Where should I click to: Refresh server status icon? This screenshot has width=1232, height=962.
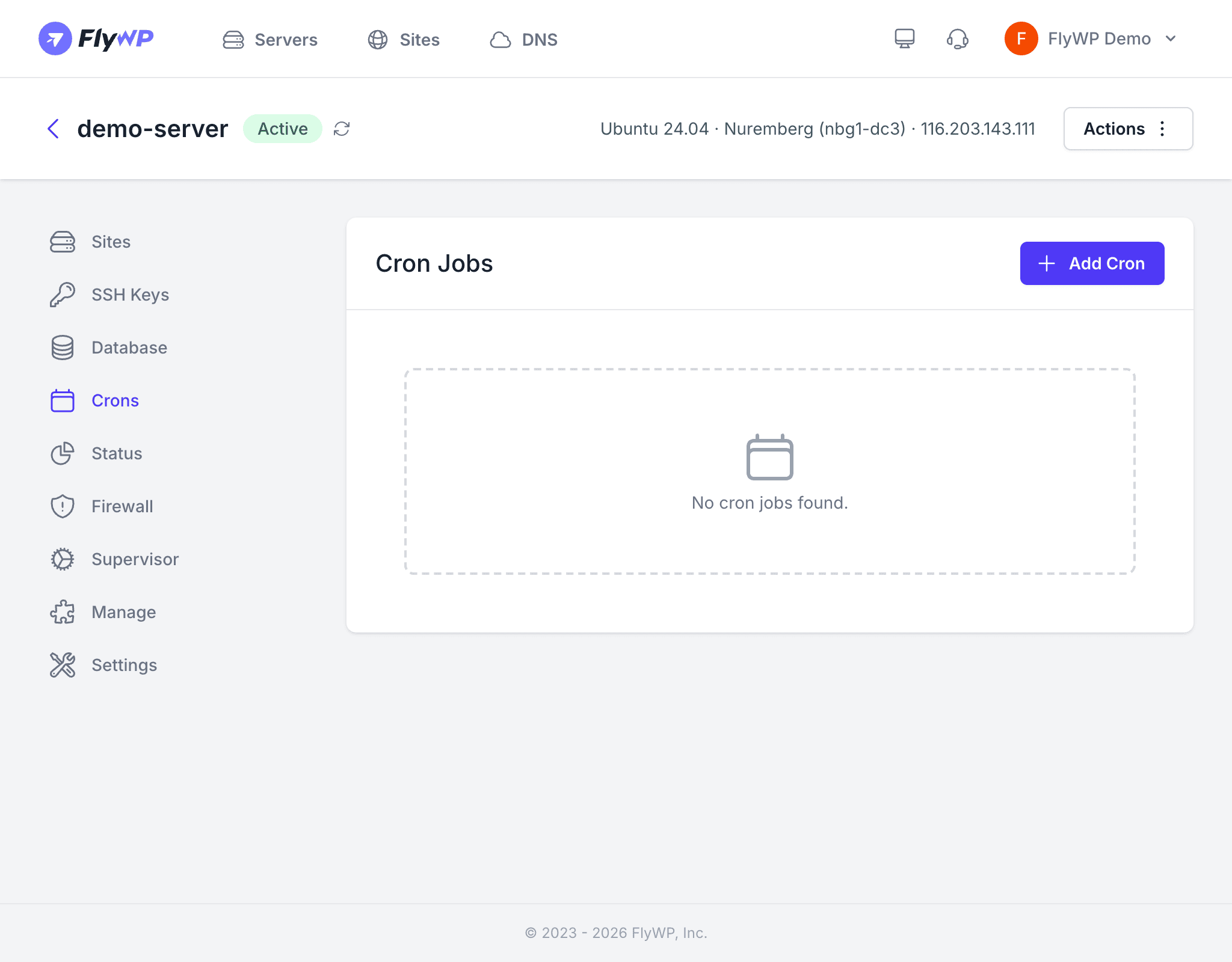click(x=342, y=129)
